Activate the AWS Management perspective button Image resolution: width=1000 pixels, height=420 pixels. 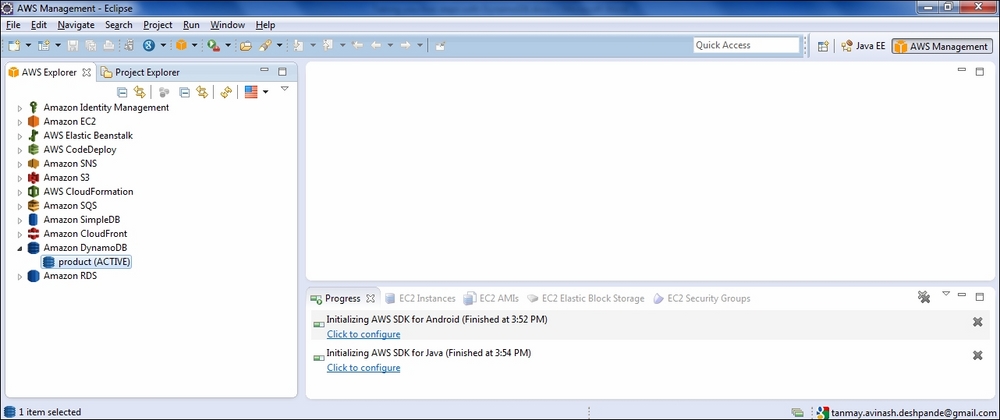(942, 46)
